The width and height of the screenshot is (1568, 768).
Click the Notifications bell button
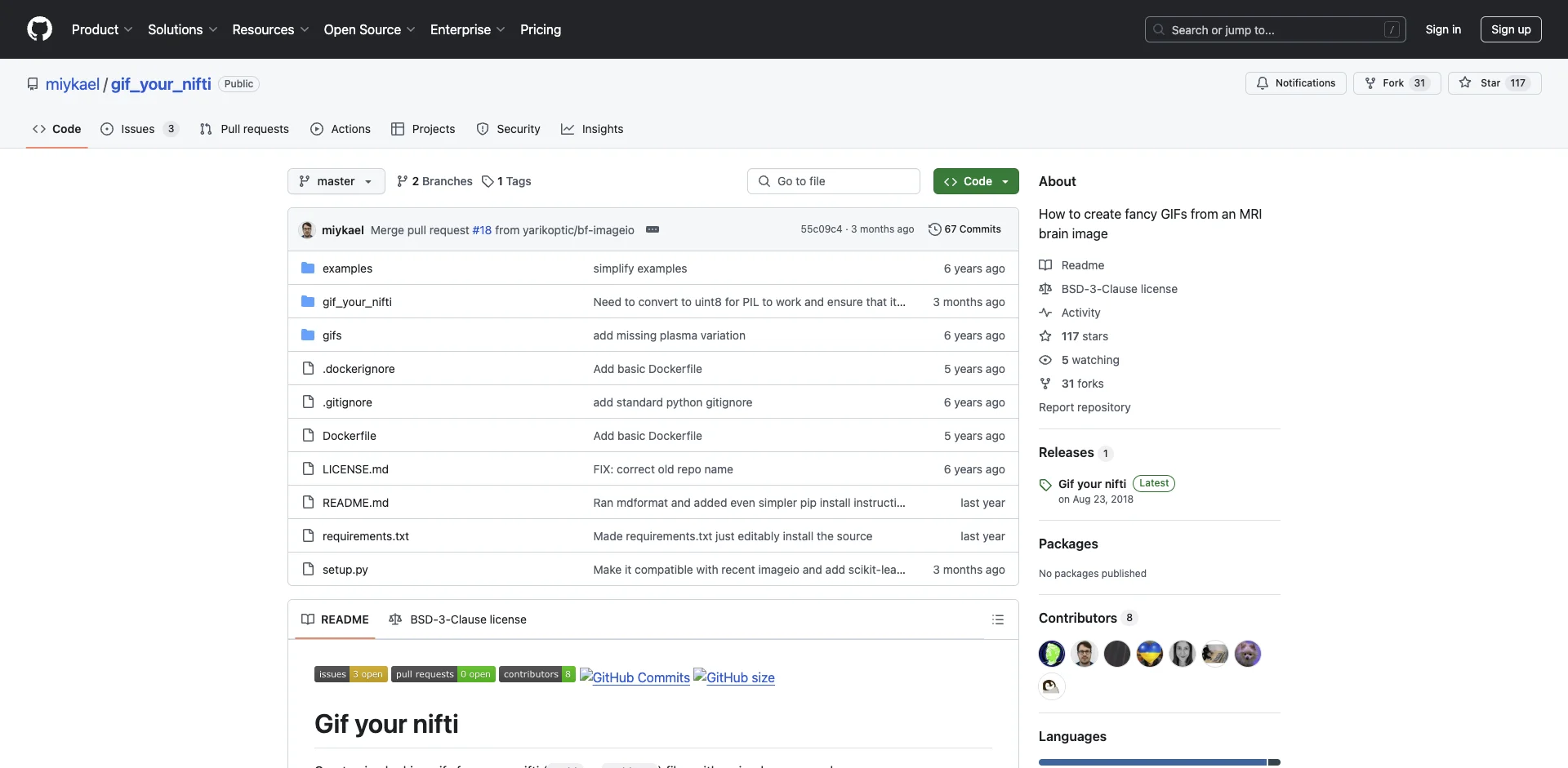click(x=1296, y=83)
